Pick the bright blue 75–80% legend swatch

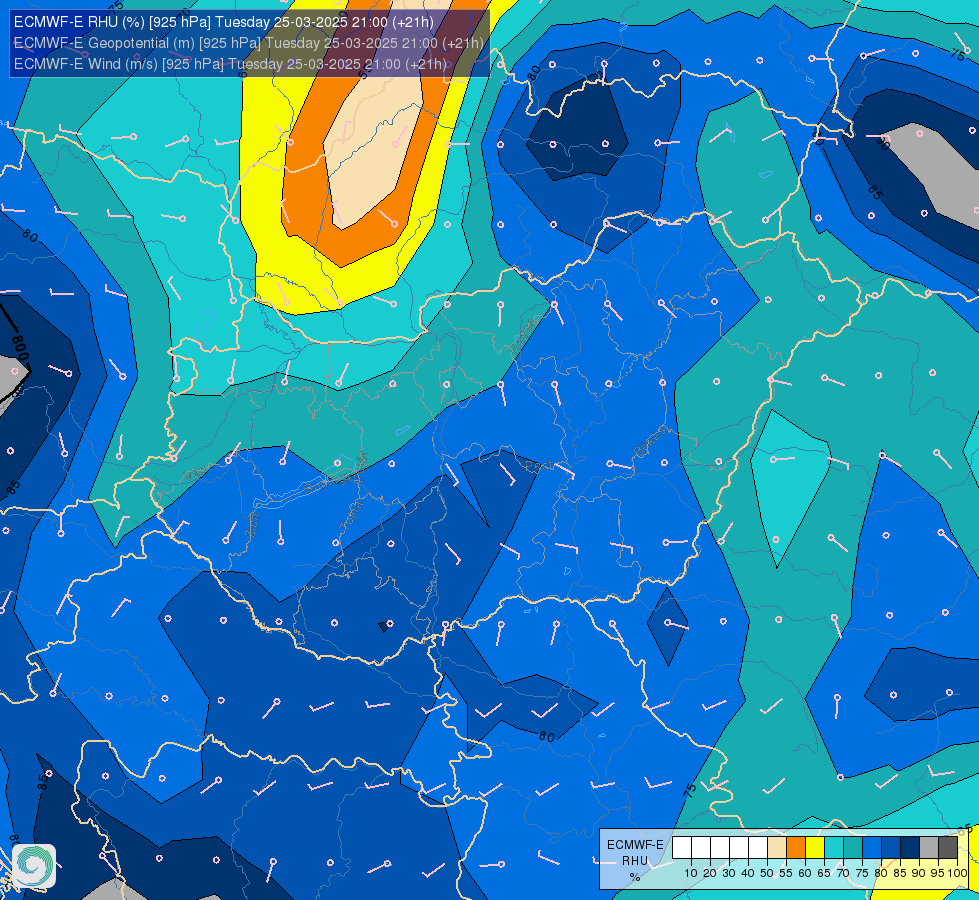pyautogui.click(x=872, y=848)
